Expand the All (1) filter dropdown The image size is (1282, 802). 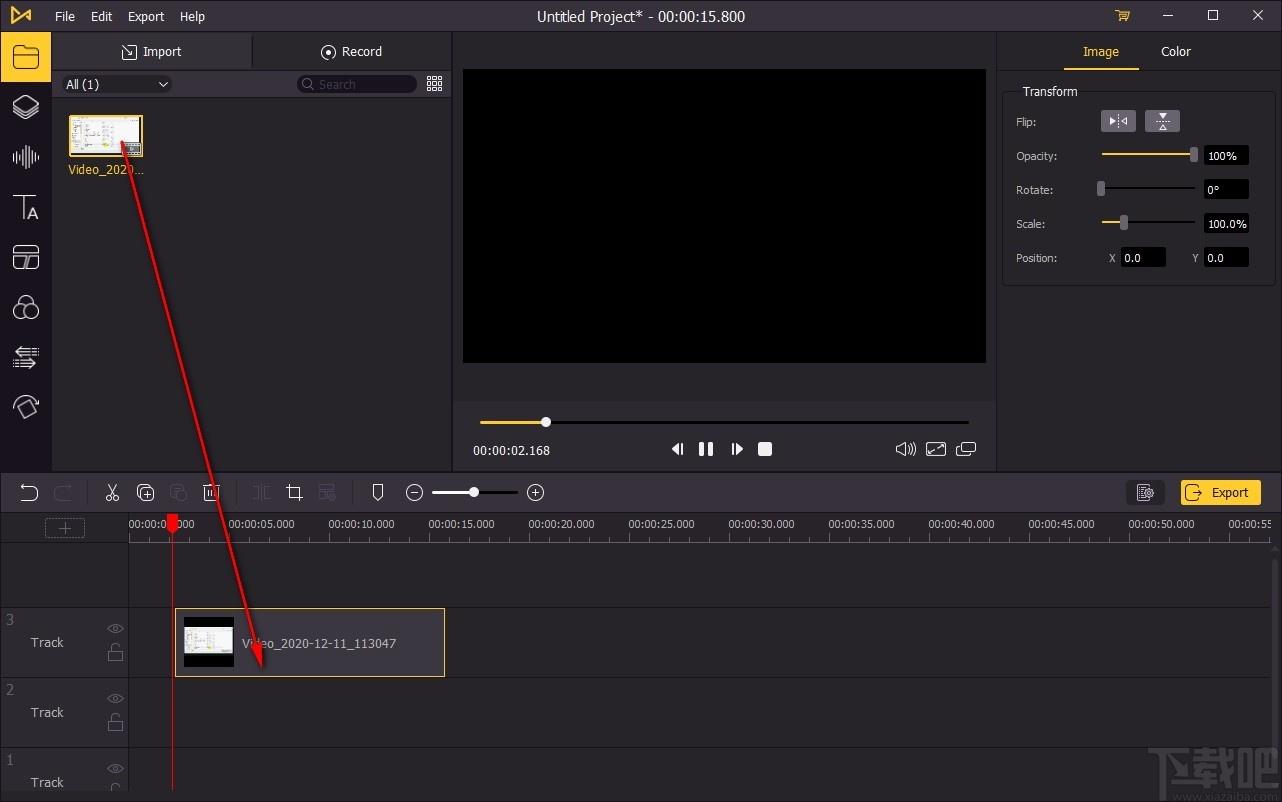coord(117,85)
